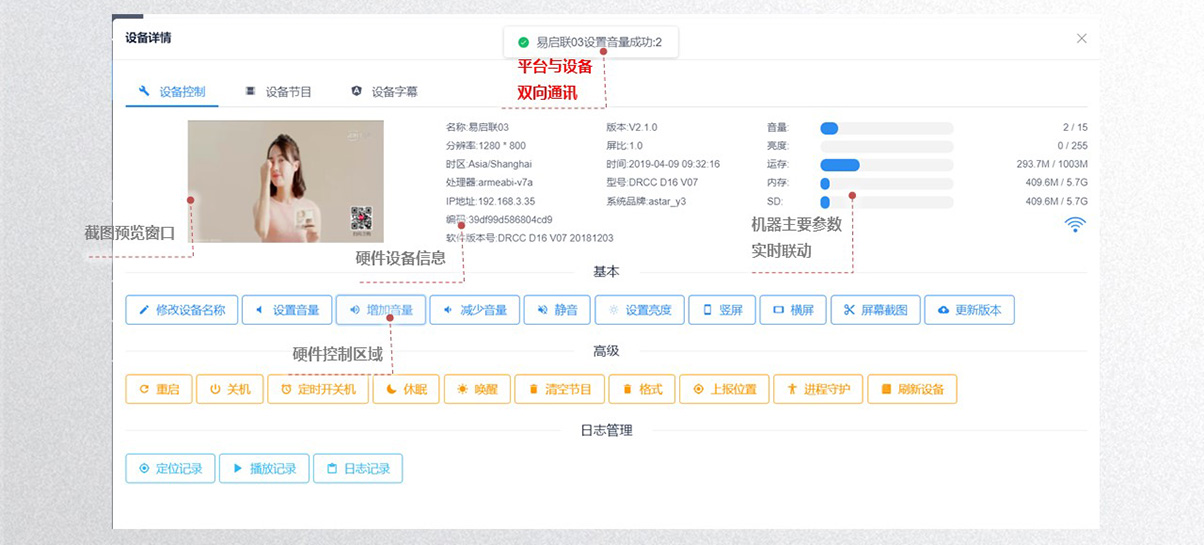Shut down device with 关机 button

(229, 389)
